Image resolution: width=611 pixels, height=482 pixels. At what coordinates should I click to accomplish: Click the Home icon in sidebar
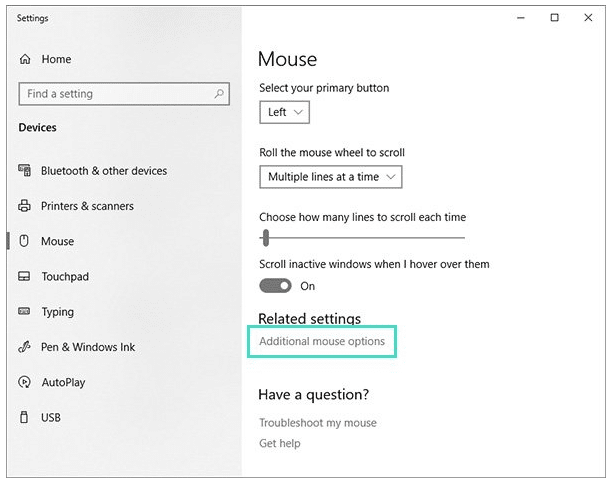pos(25,60)
